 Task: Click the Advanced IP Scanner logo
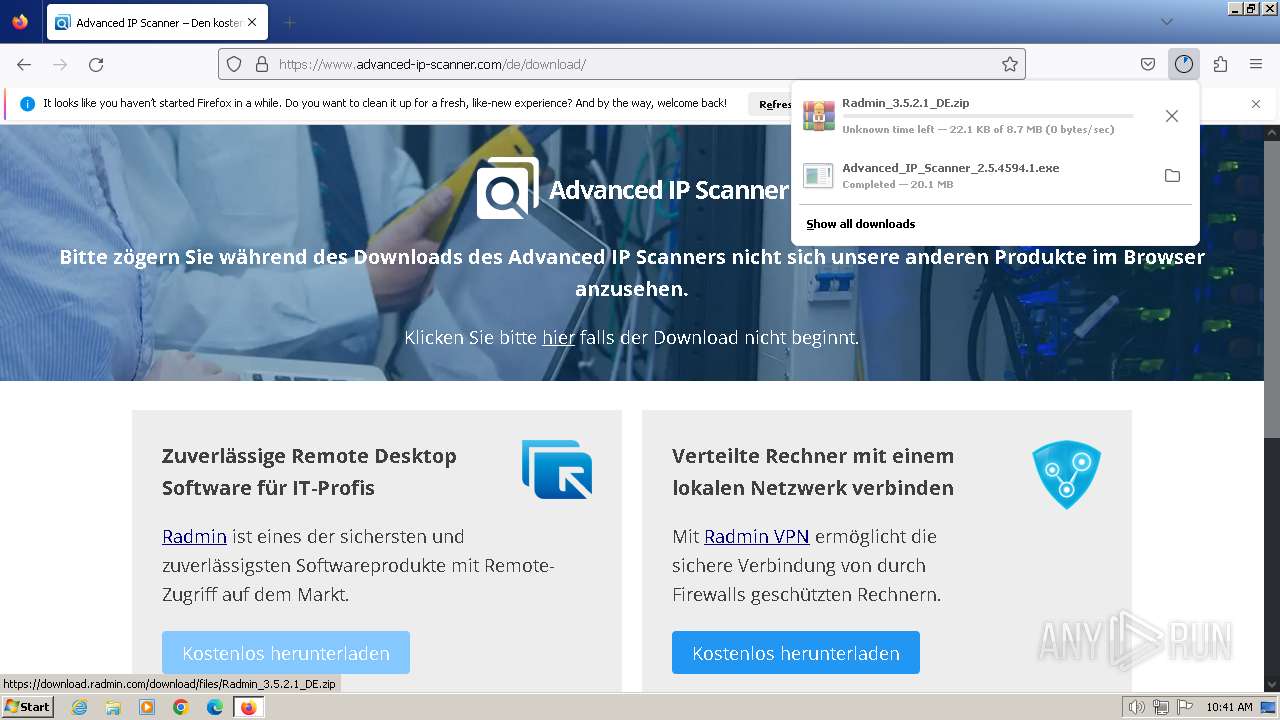(632, 188)
